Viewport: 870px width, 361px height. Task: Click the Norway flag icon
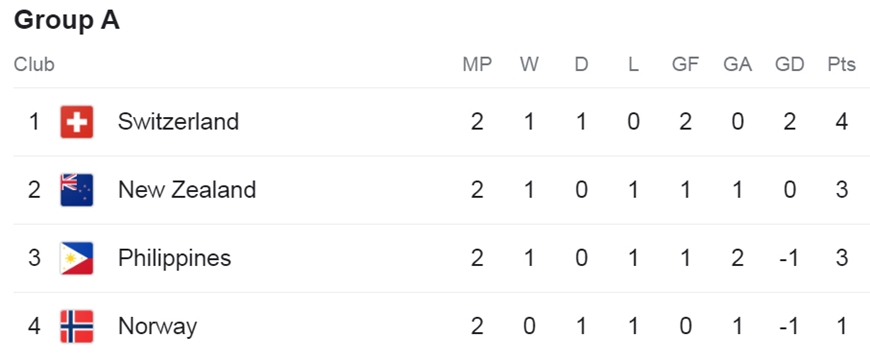tap(77, 326)
